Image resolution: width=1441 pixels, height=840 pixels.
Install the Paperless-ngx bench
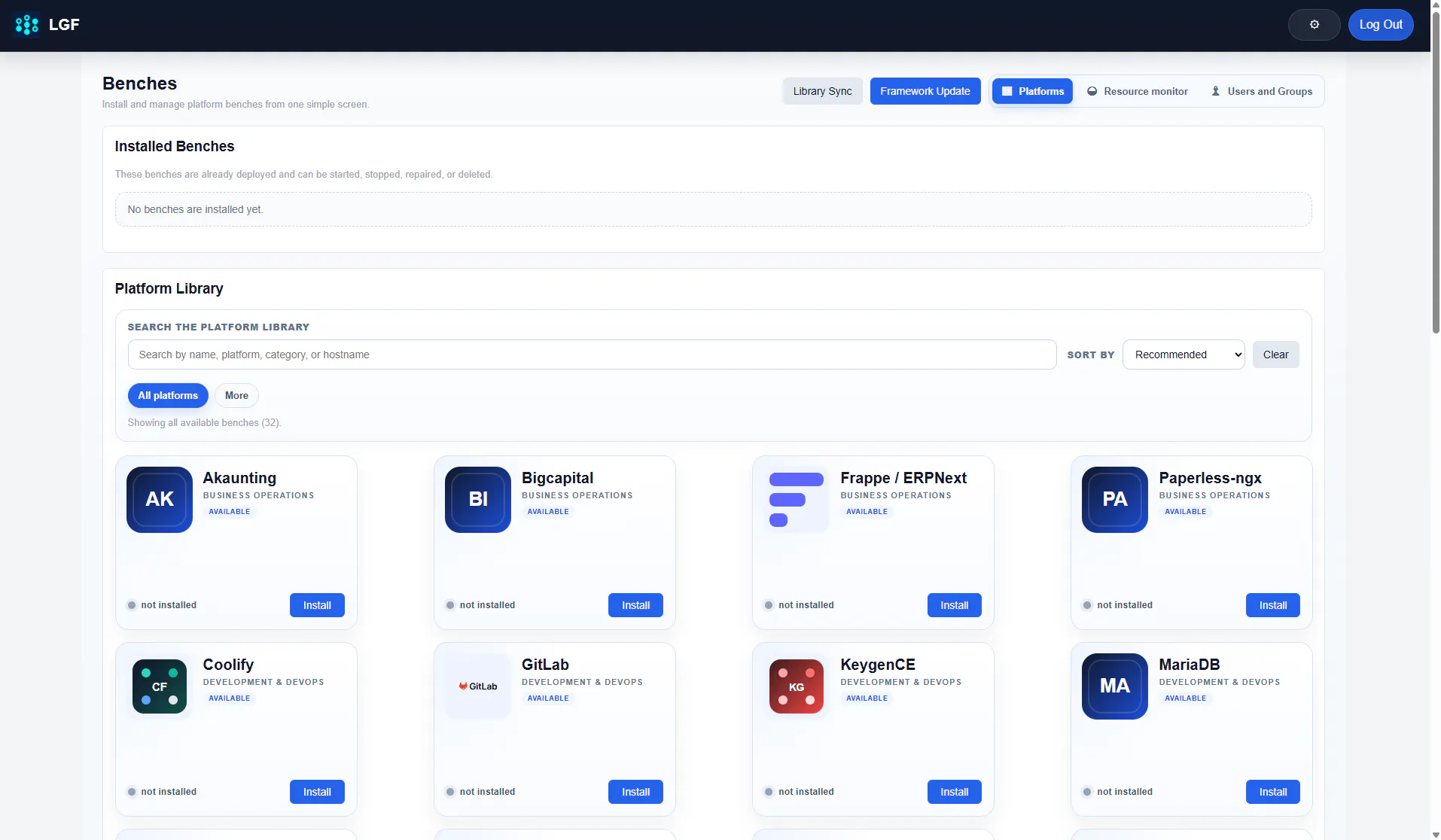pyautogui.click(x=1272, y=605)
